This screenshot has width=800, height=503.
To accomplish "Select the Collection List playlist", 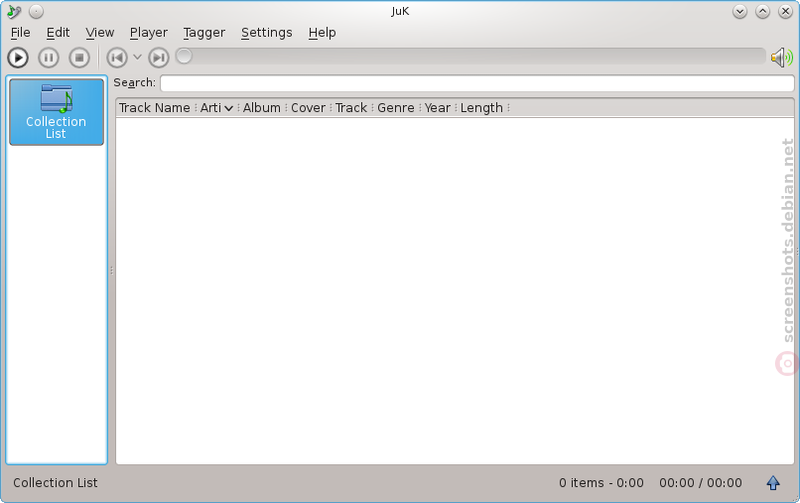I will click(x=56, y=112).
